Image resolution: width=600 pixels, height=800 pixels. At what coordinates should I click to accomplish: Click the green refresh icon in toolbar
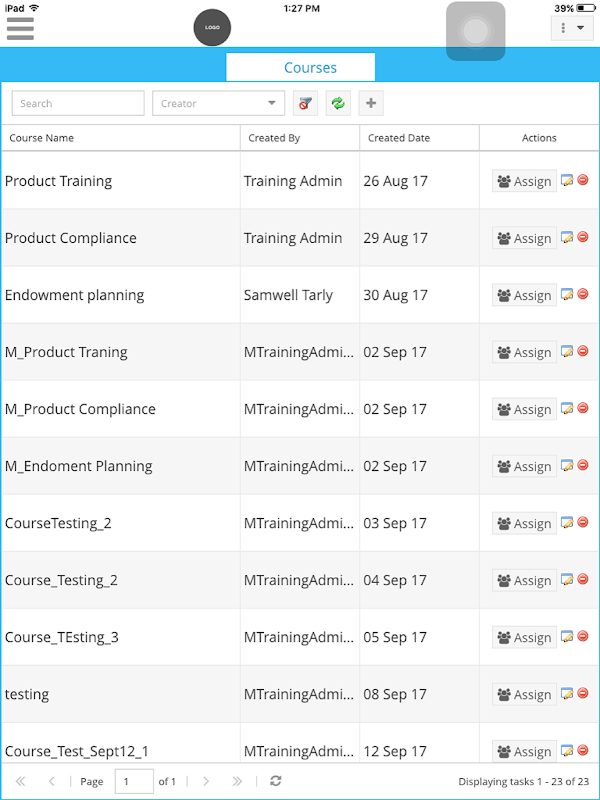338,103
